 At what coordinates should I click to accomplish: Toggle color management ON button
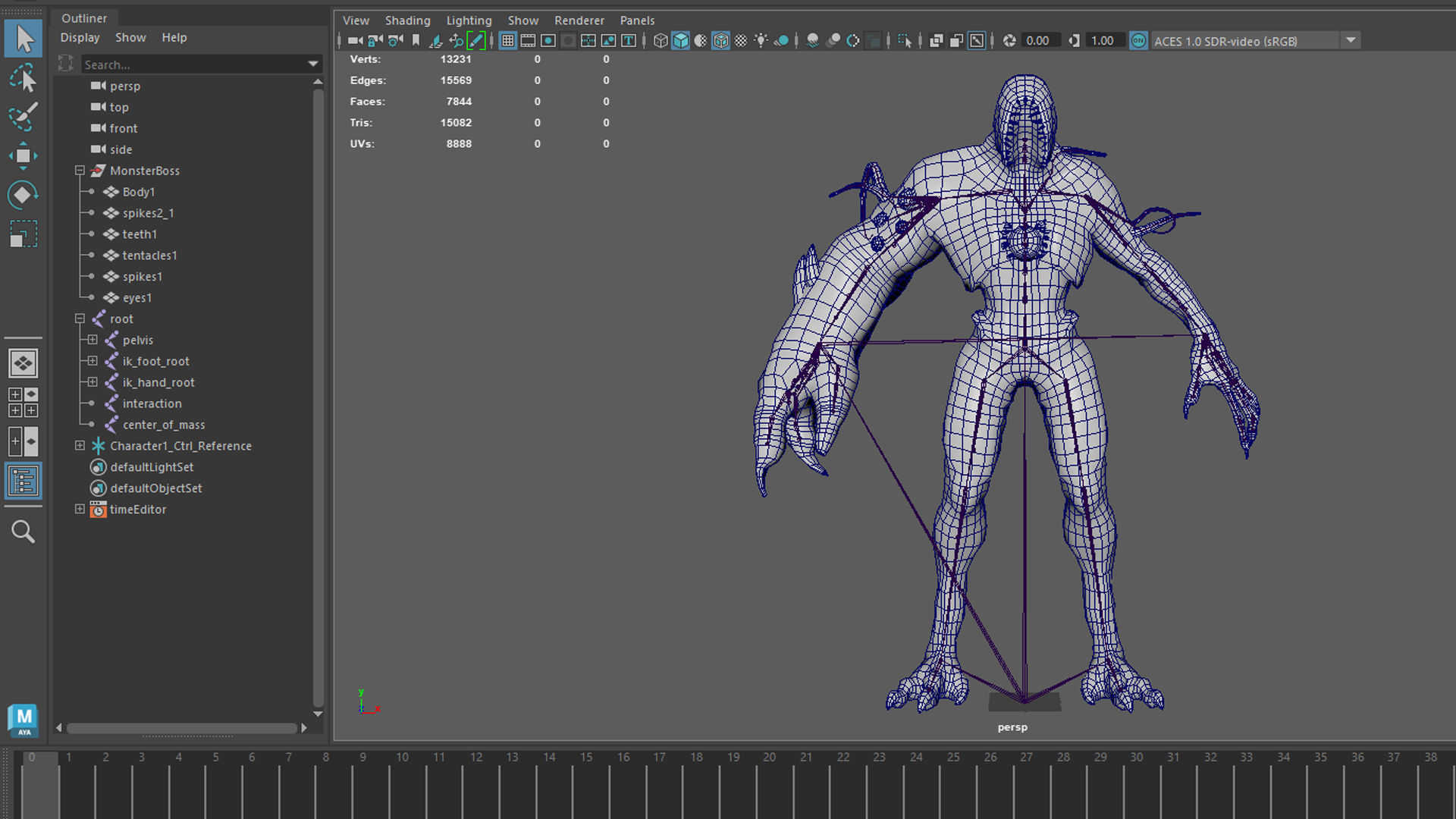point(1138,41)
